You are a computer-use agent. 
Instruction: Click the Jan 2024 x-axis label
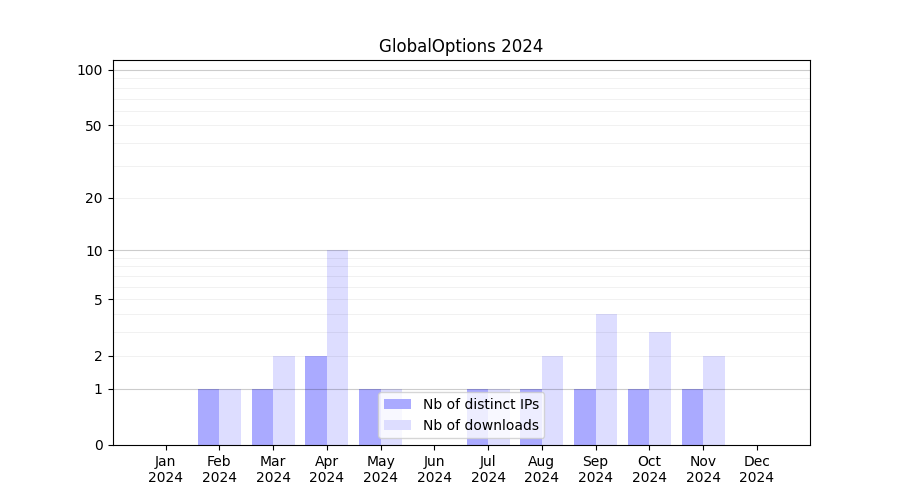pyautogui.click(x=165, y=469)
